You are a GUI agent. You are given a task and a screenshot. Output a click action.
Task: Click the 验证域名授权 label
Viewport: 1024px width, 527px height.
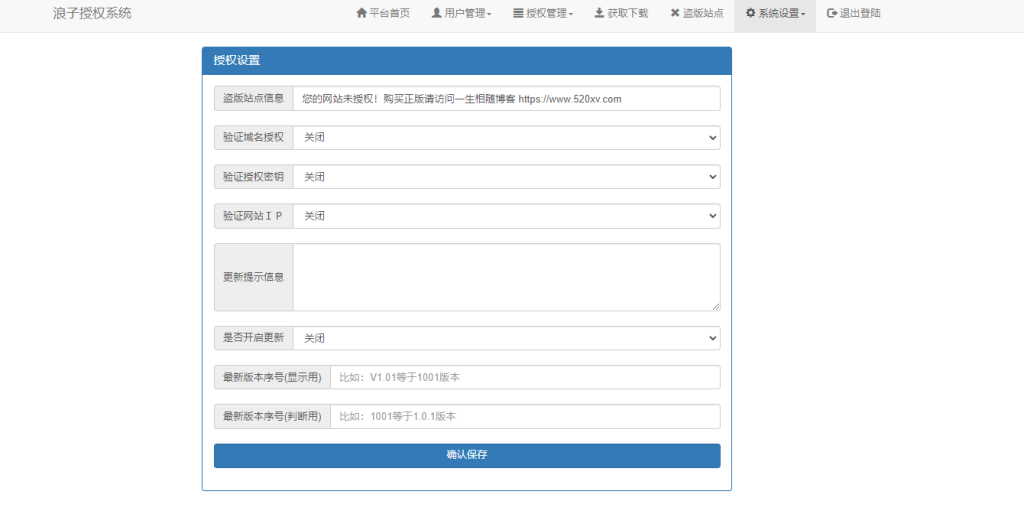coord(253,138)
